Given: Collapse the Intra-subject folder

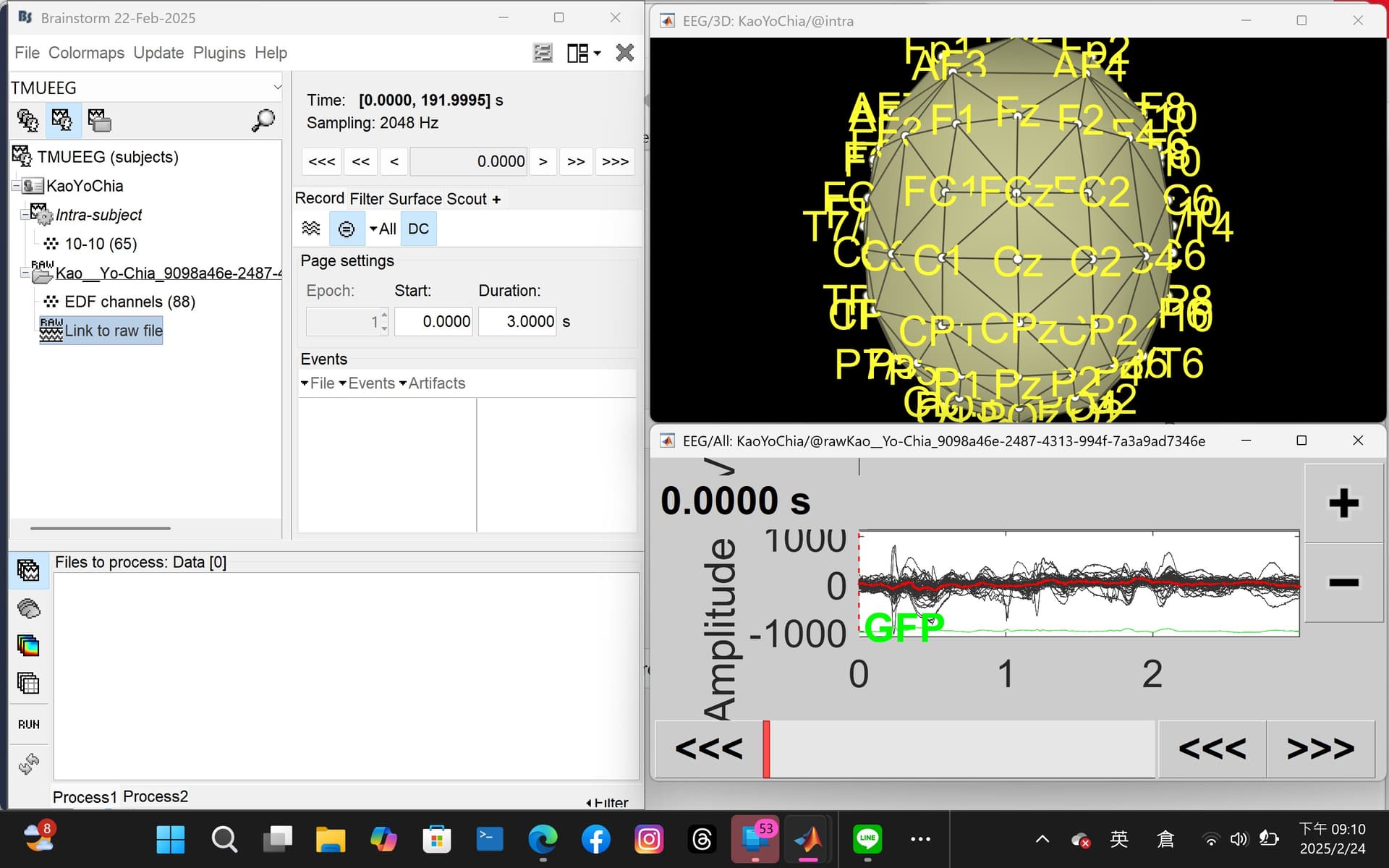Looking at the screenshot, I should click(25, 215).
